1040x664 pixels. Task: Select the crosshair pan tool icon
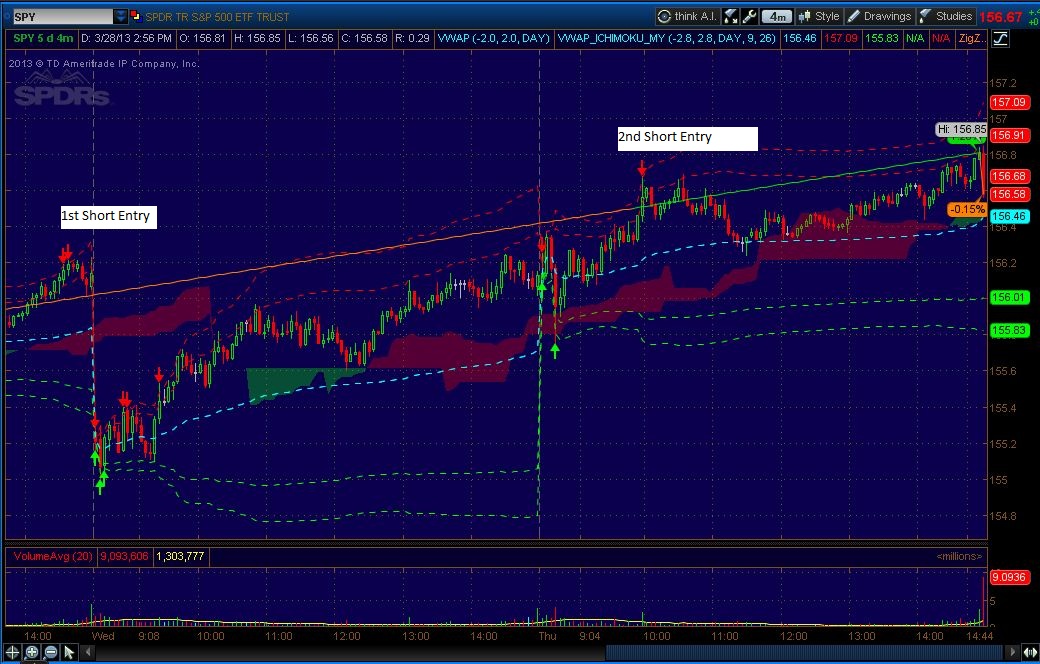(x=13, y=652)
